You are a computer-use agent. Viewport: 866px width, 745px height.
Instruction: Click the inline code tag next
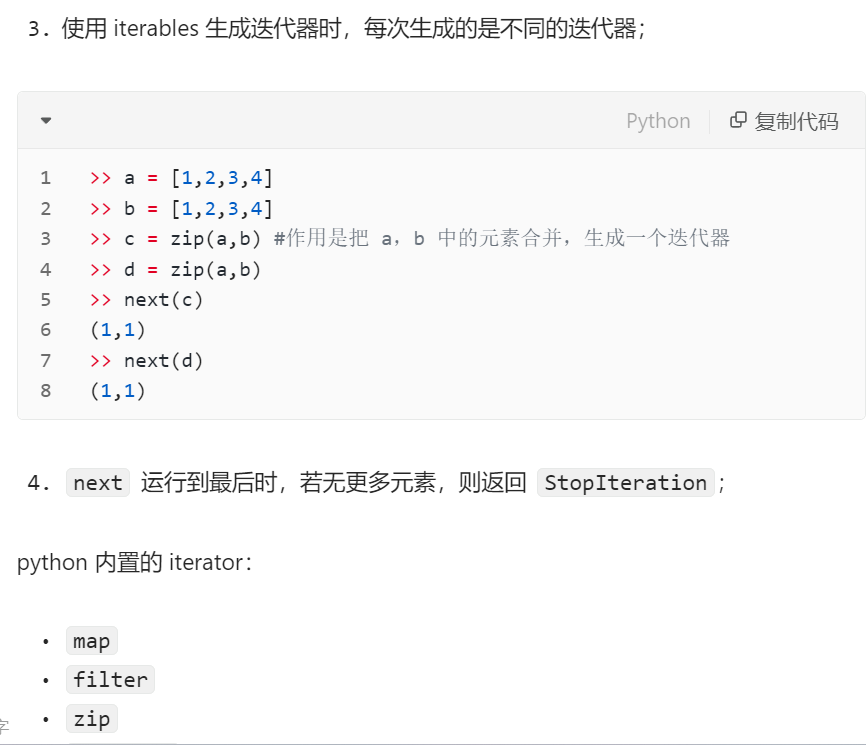pos(98,483)
